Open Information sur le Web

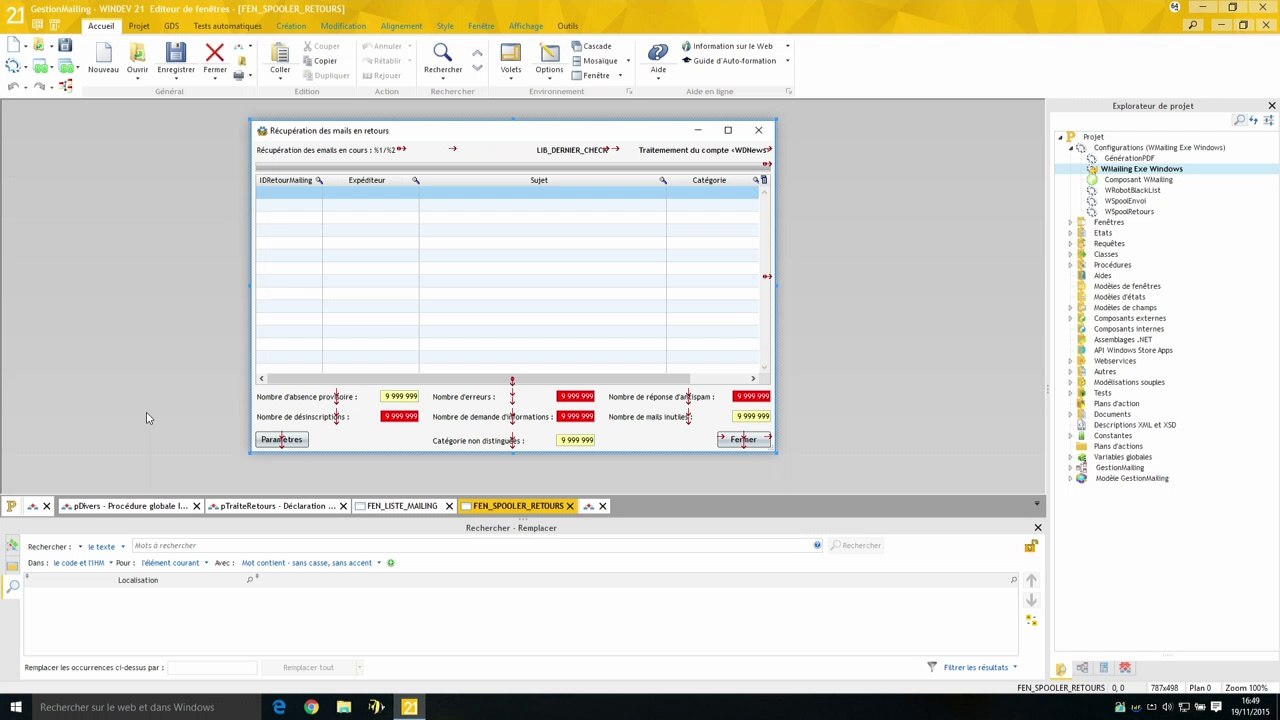click(726, 46)
